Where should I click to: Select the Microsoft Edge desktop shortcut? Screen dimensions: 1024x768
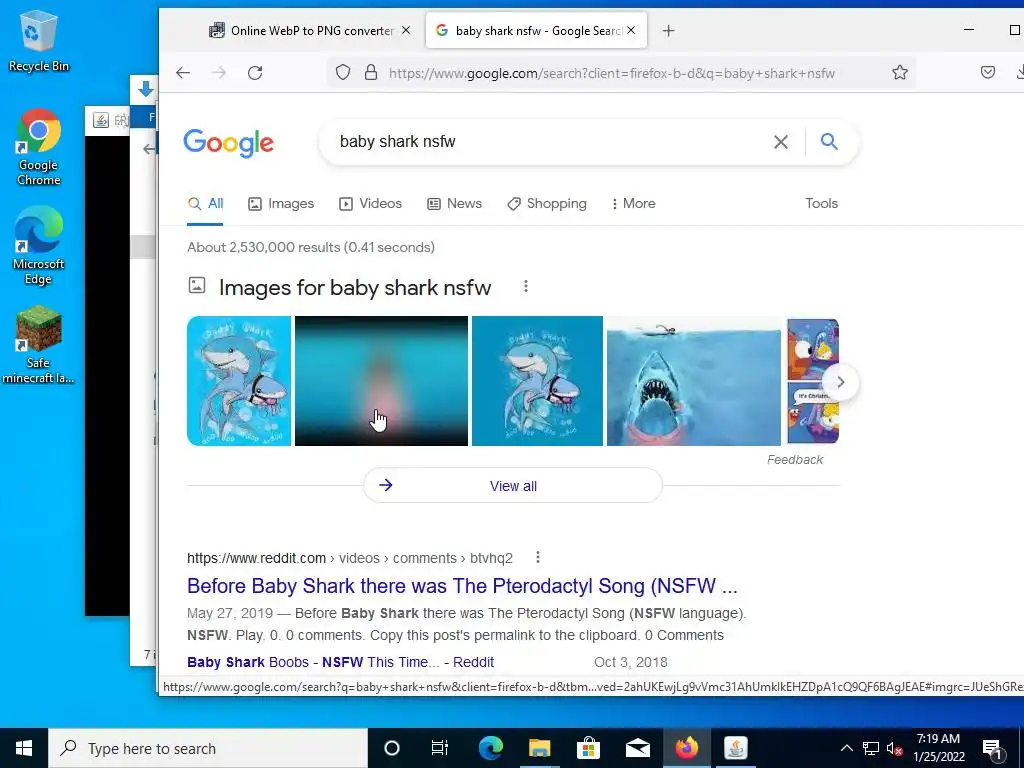point(39,246)
